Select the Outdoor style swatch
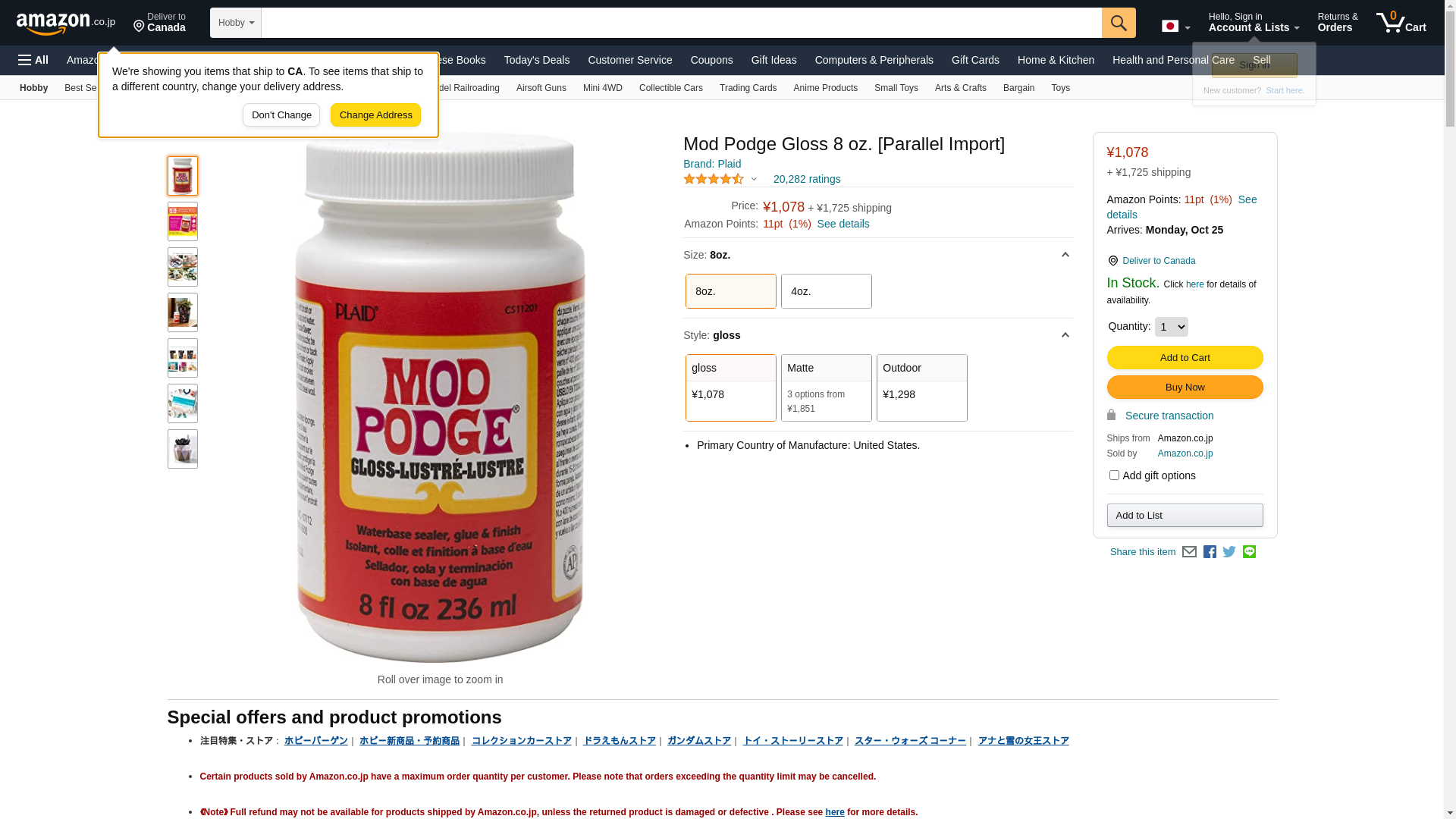The width and height of the screenshot is (1456, 819). coord(922,388)
